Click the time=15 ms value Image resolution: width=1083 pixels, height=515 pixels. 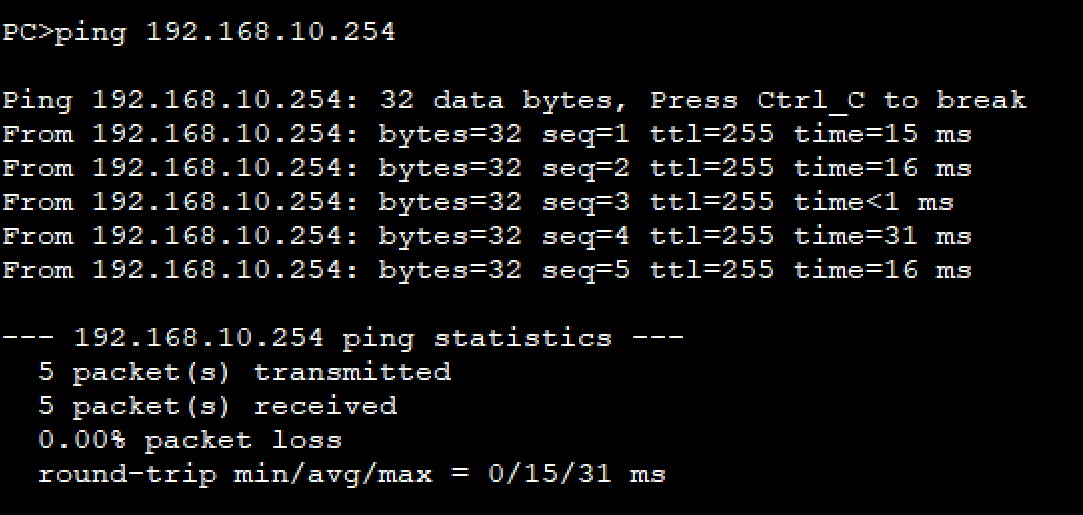pos(882,134)
